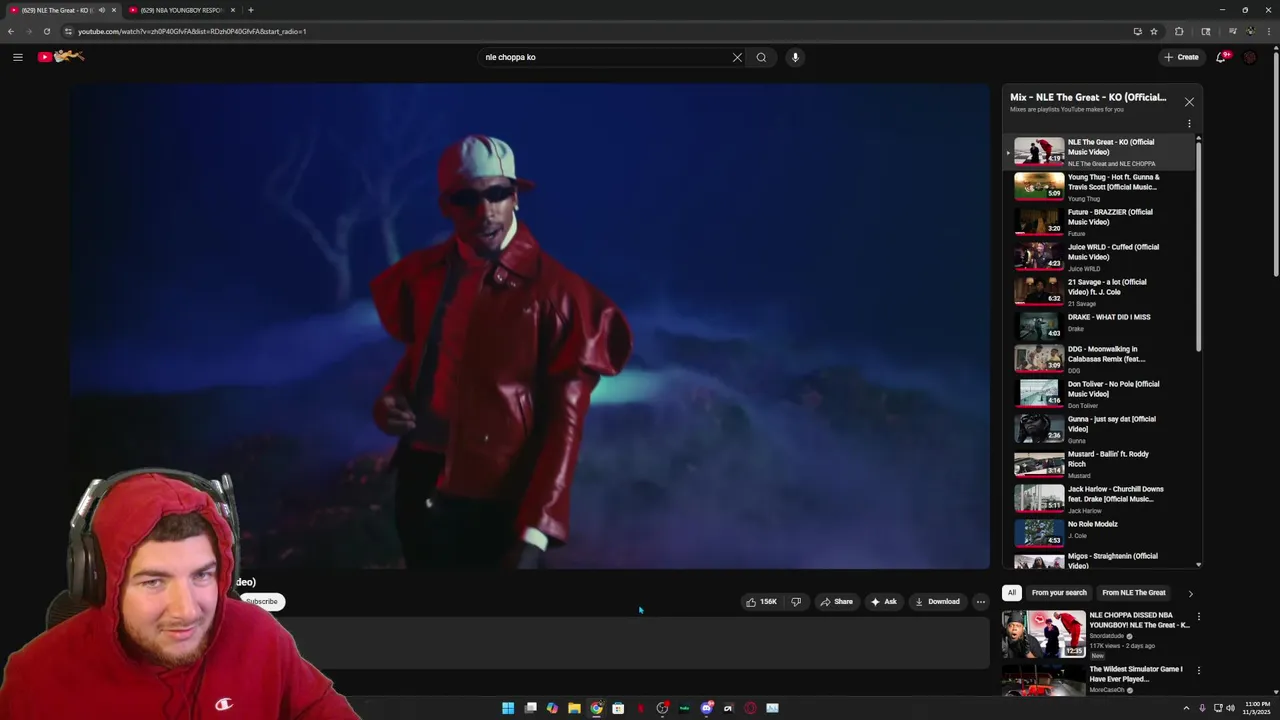Open the Create button
1280x720 pixels.
[1181, 57]
